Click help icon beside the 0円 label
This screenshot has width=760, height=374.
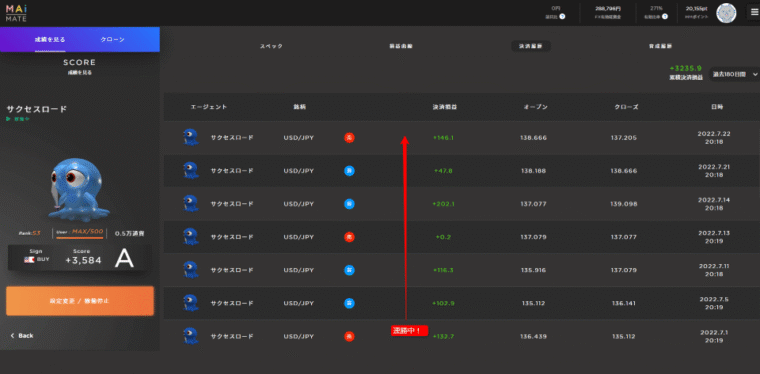(562, 16)
